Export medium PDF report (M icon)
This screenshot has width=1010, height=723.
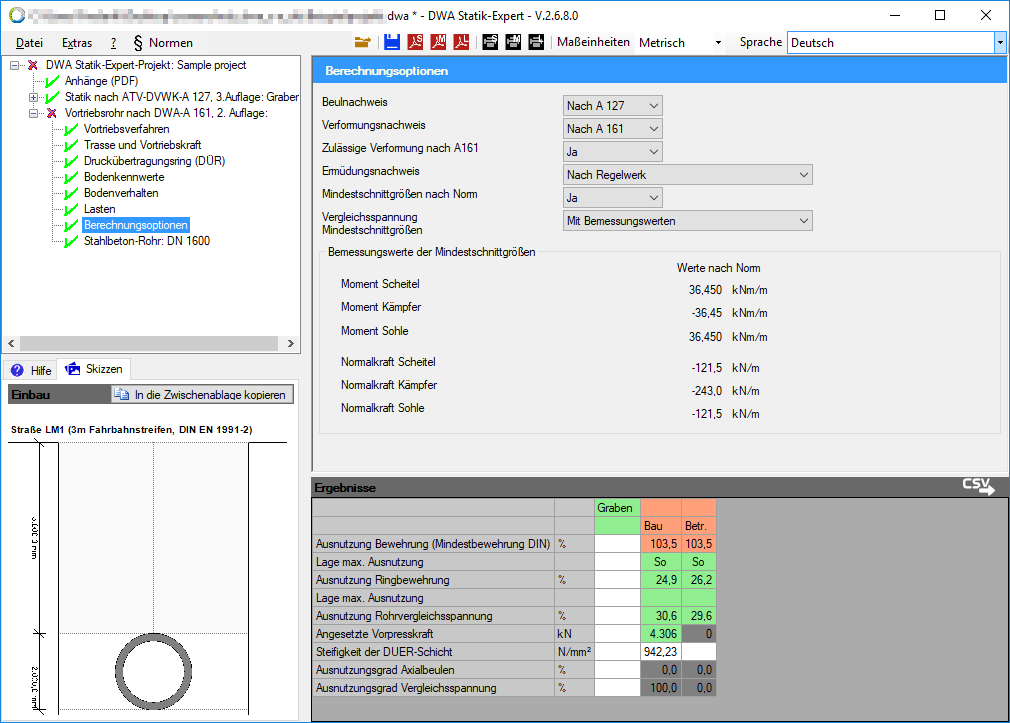tap(438, 42)
